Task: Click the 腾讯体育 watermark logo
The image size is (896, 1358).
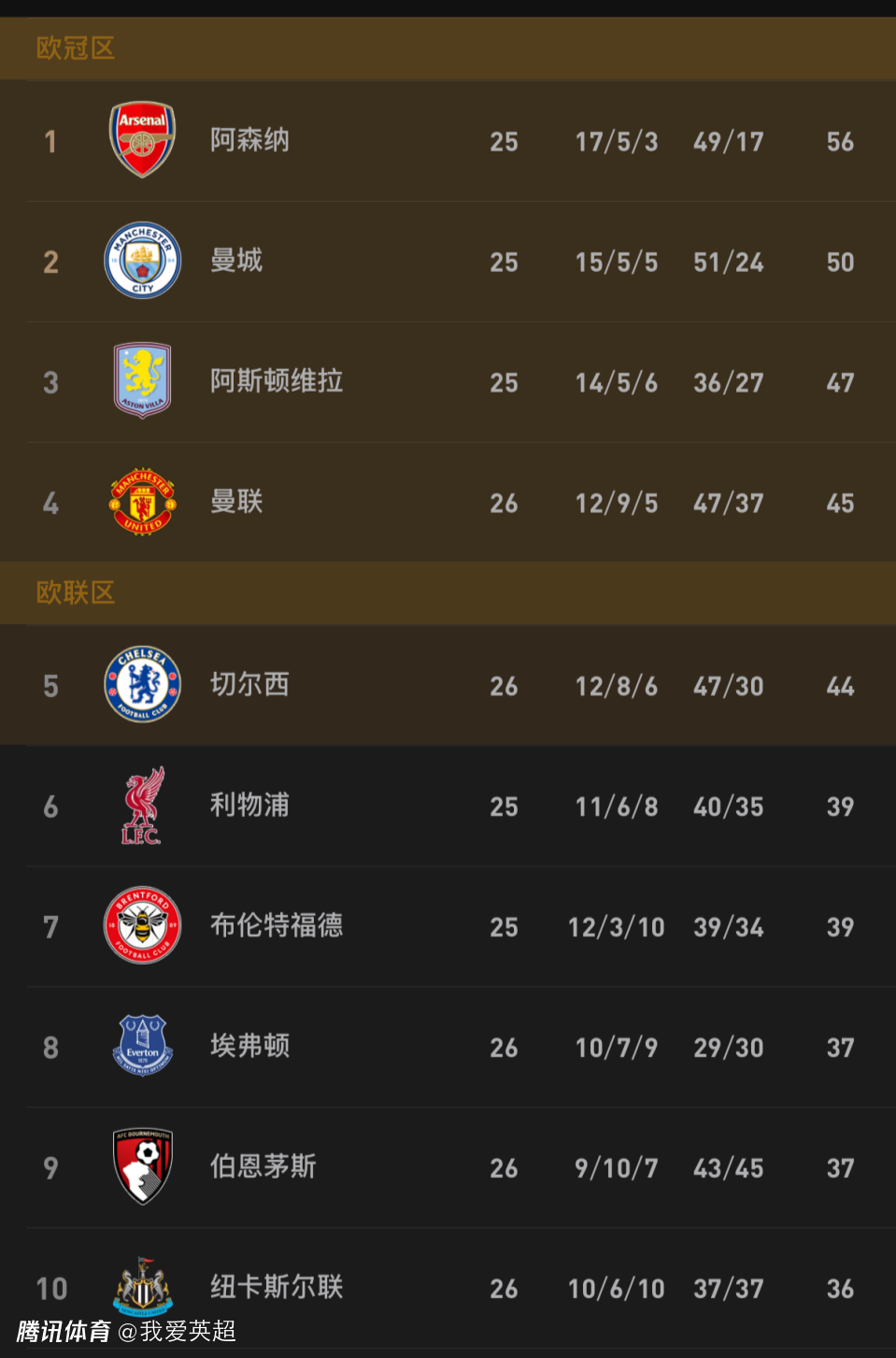Action: pyautogui.click(x=64, y=1331)
